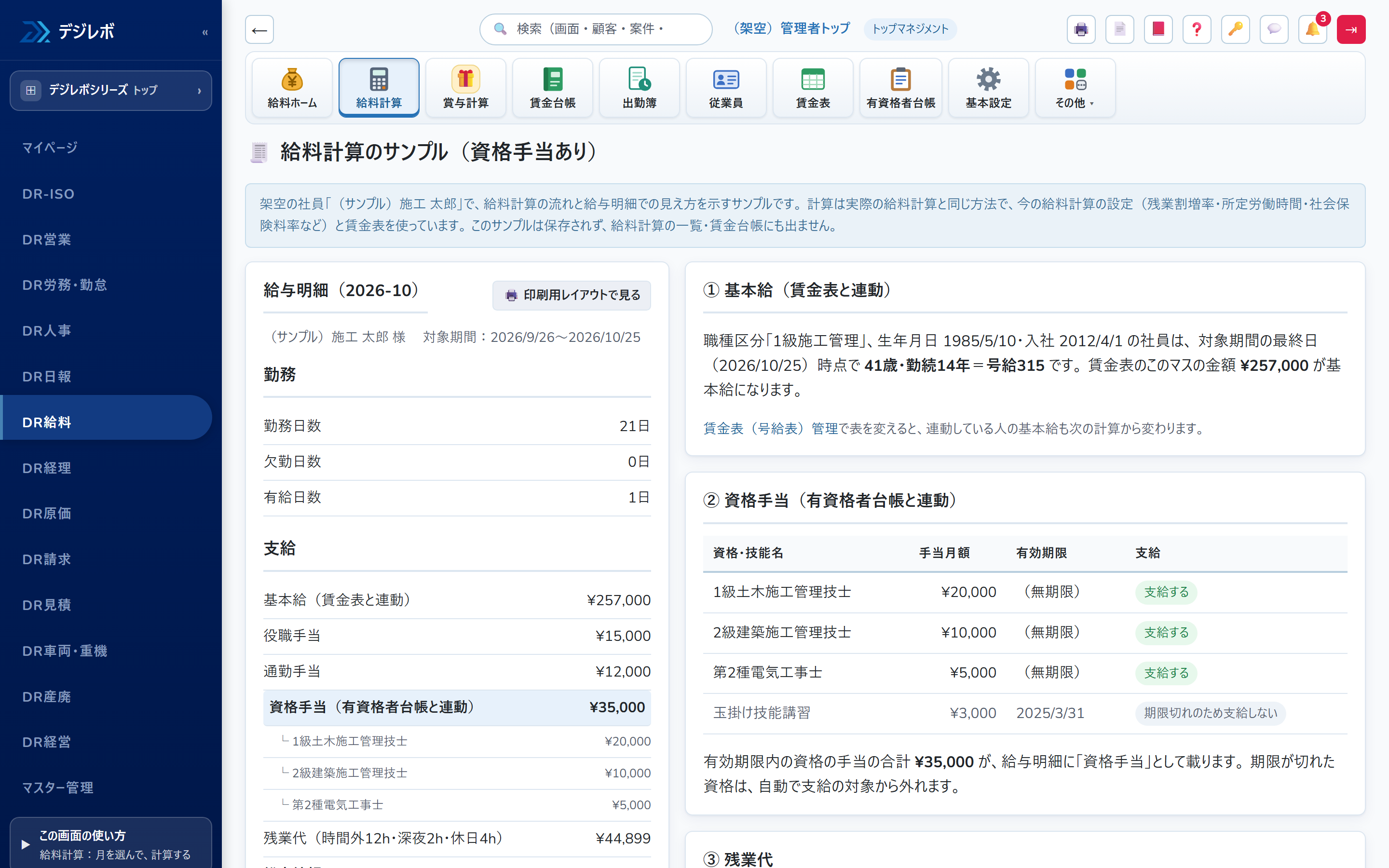Open the 賃金表 table tab
The image size is (1389, 868).
[813, 87]
